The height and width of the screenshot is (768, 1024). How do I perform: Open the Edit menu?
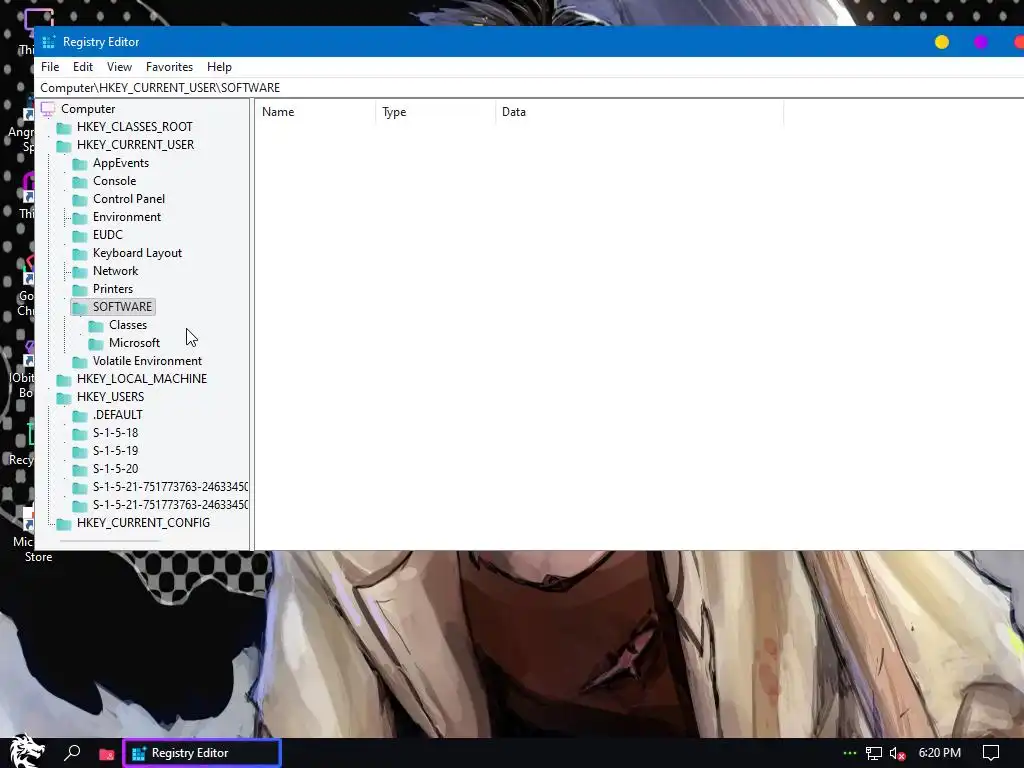83,67
